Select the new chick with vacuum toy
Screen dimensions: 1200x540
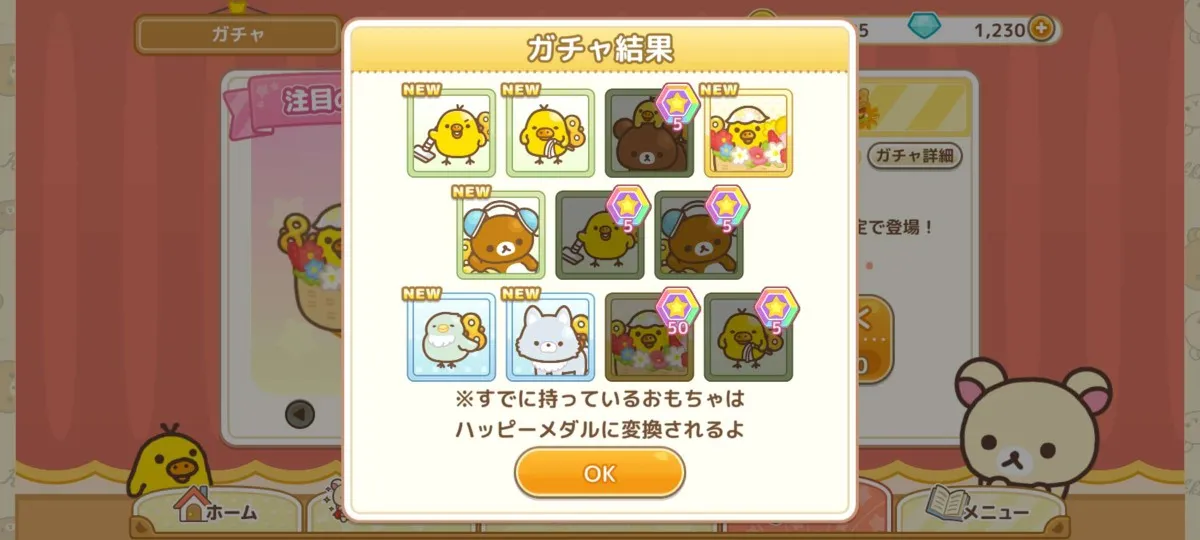(x=452, y=133)
